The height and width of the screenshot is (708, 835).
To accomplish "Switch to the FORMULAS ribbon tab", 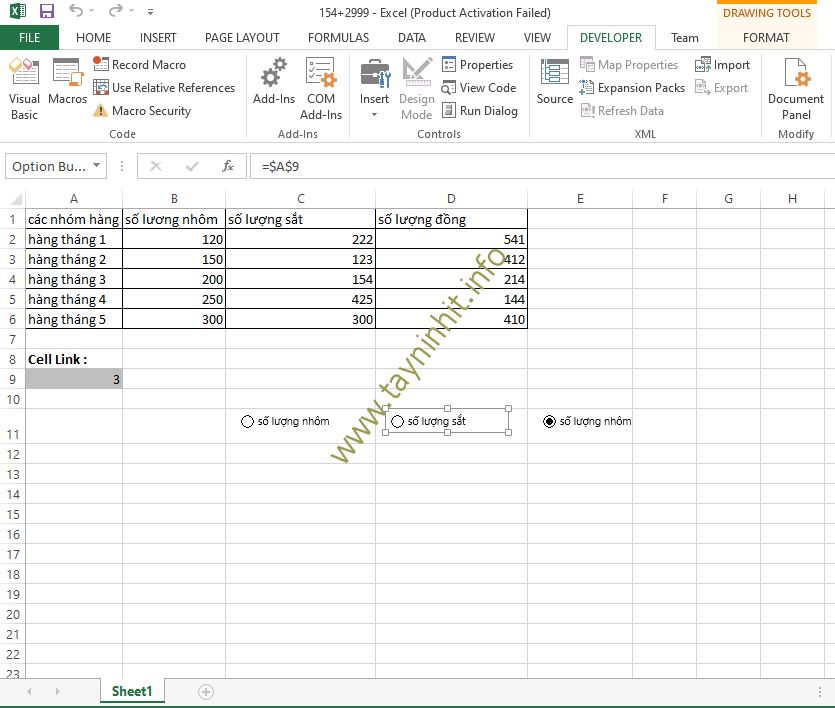I will tap(338, 38).
